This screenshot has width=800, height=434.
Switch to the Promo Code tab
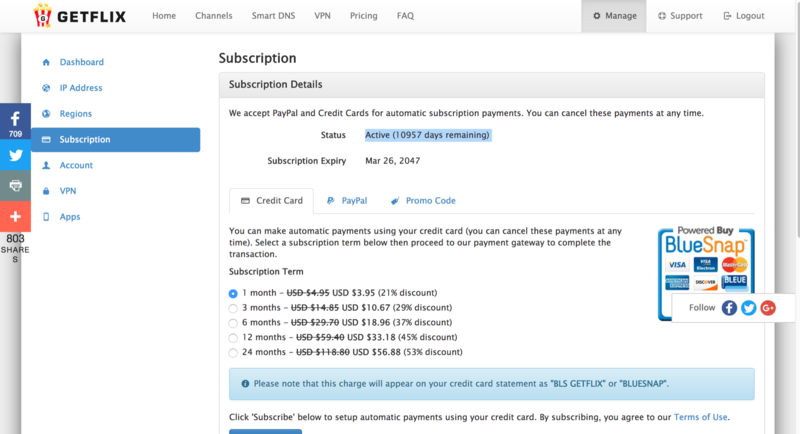pyautogui.click(x=423, y=201)
